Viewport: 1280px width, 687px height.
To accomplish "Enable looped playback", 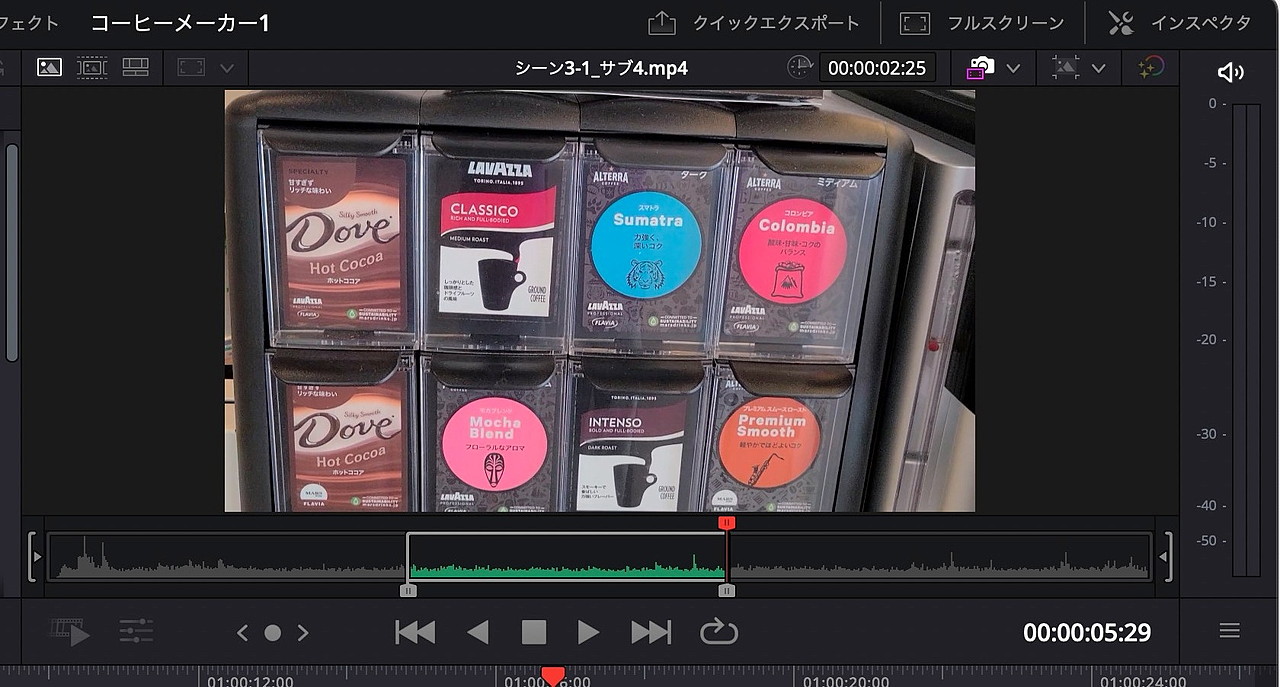I will pyautogui.click(x=718, y=631).
